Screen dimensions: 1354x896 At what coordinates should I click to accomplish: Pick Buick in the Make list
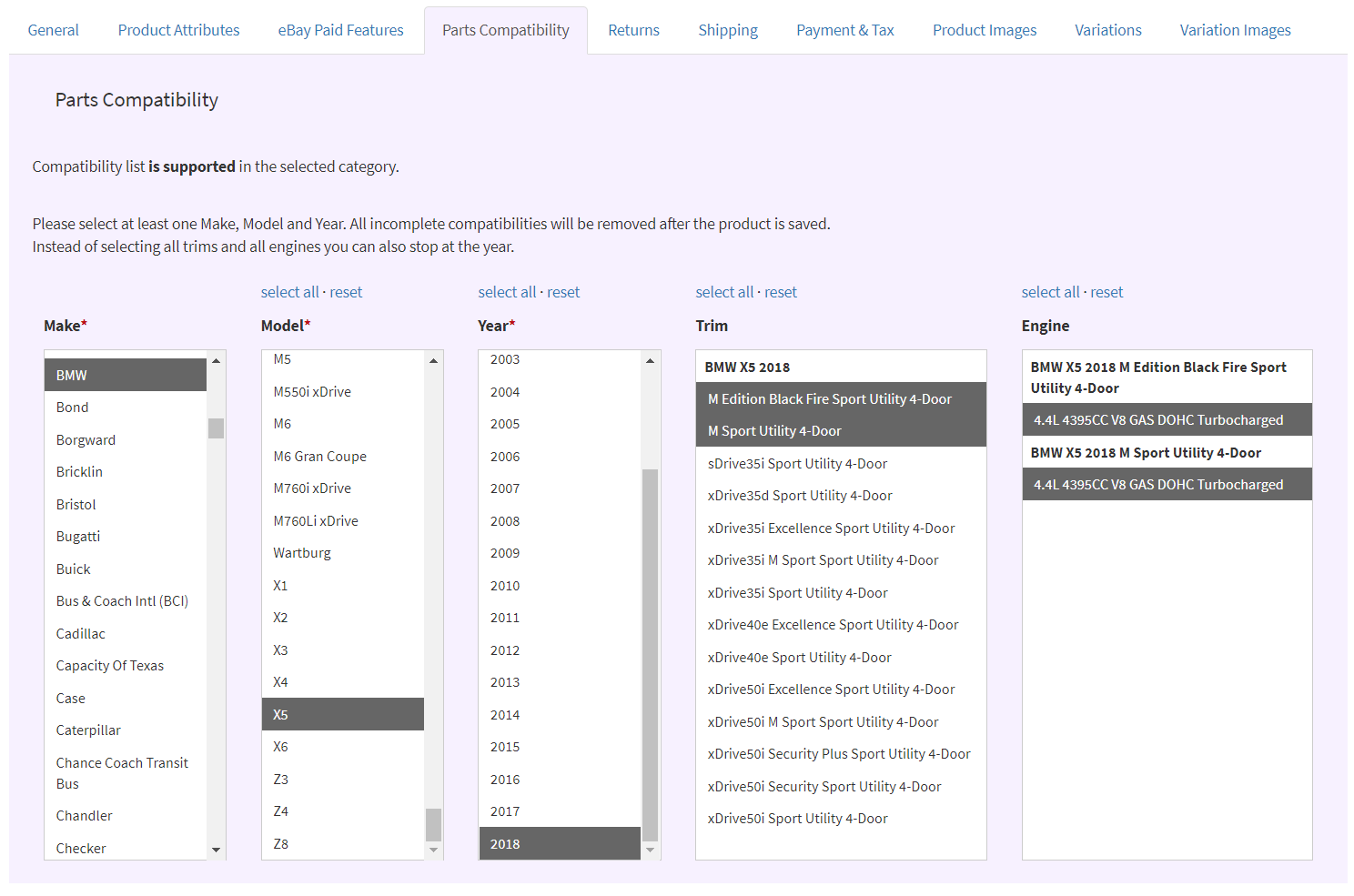pos(126,569)
